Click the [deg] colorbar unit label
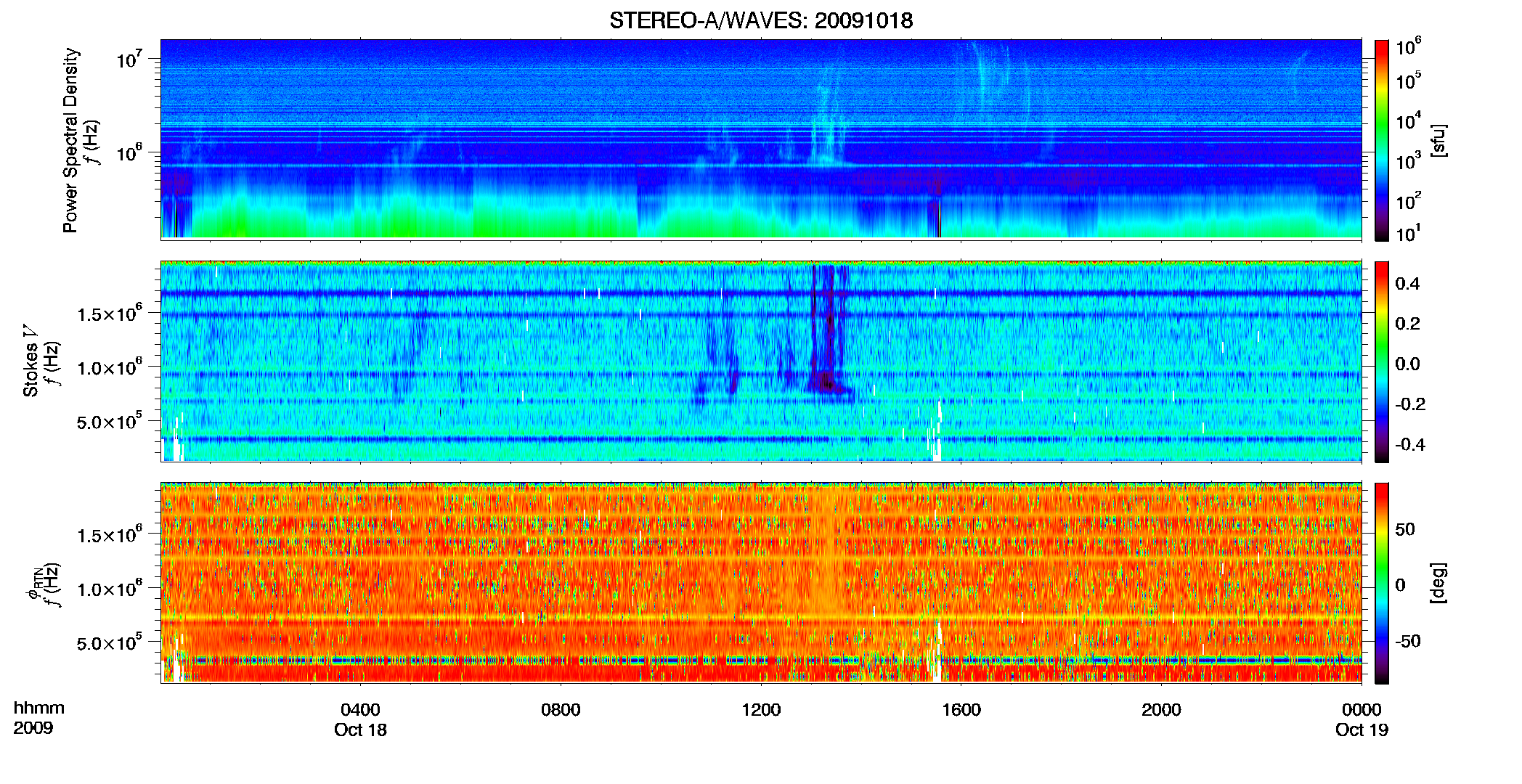The width and height of the screenshot is (1522, 784). 1439,583
